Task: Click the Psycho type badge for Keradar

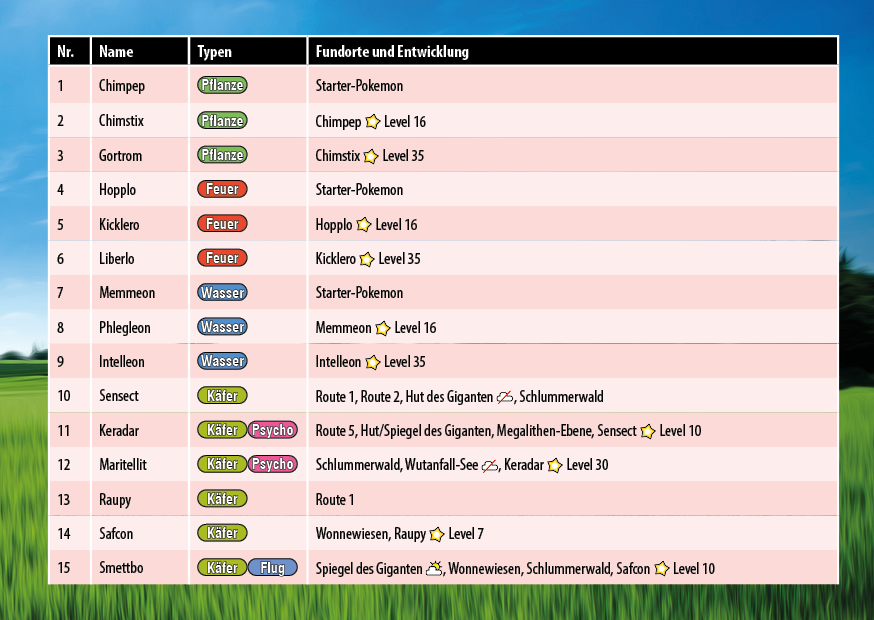Action: (x=272, y=430)
